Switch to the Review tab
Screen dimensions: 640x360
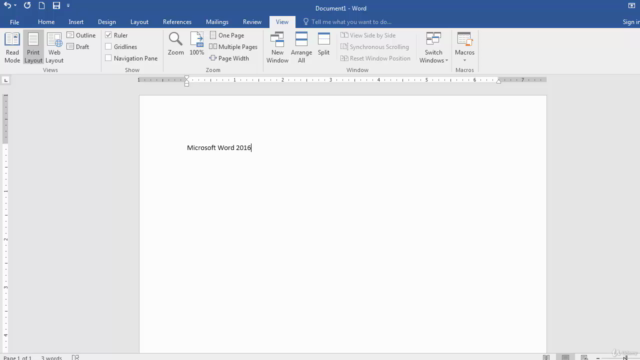[252, 22]
